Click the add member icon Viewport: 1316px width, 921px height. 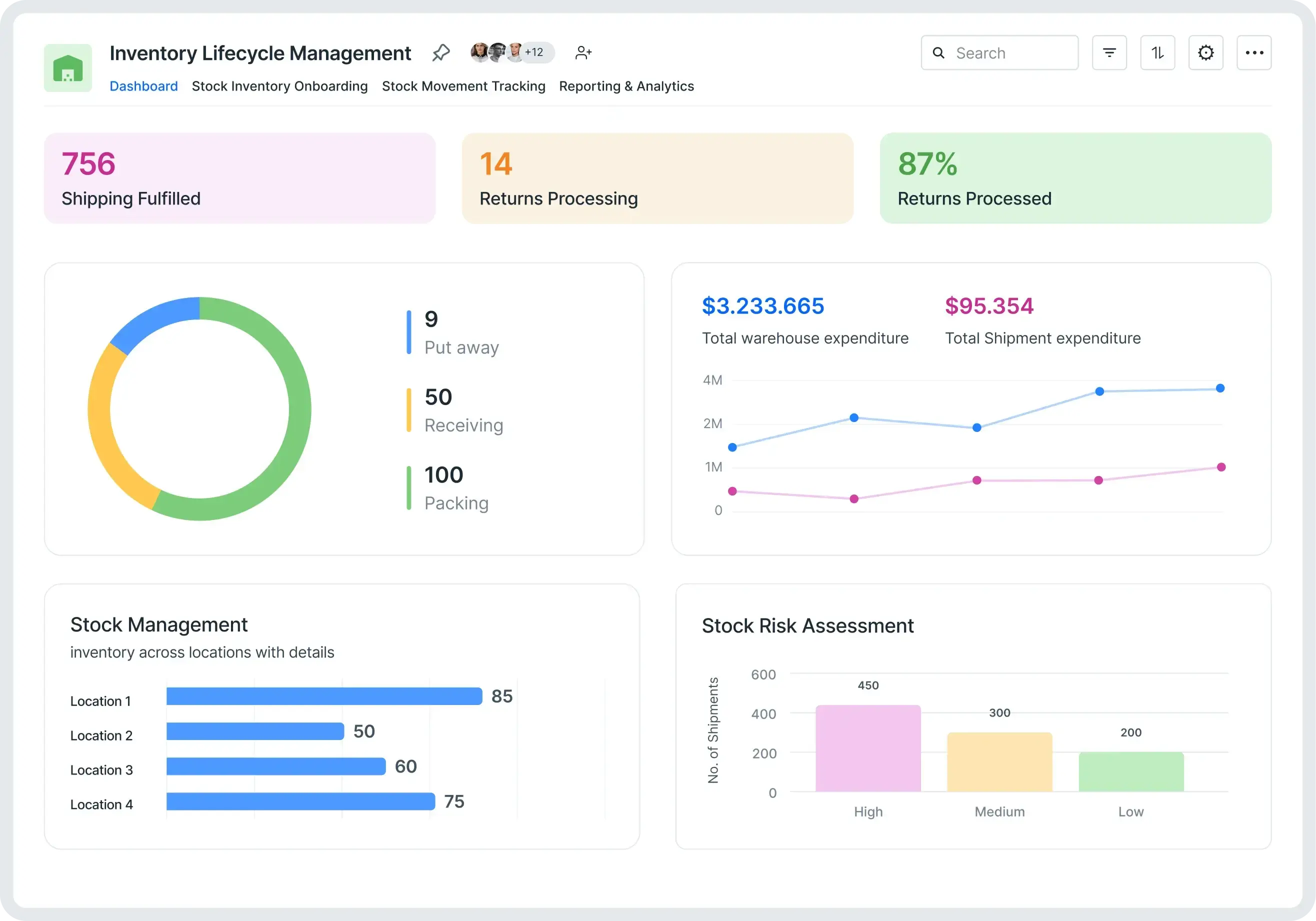pos(583,52)
